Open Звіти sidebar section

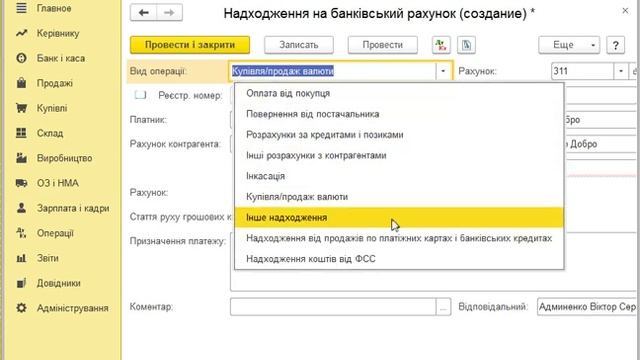point(47,258)
